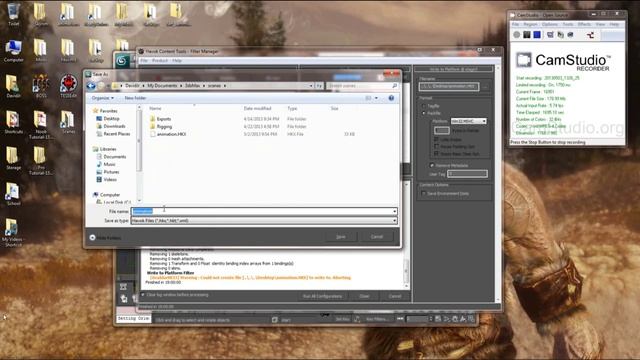The image size is (640, 360).
Task: Cancel the Save As dialog
Action: [x=377, y=237]
